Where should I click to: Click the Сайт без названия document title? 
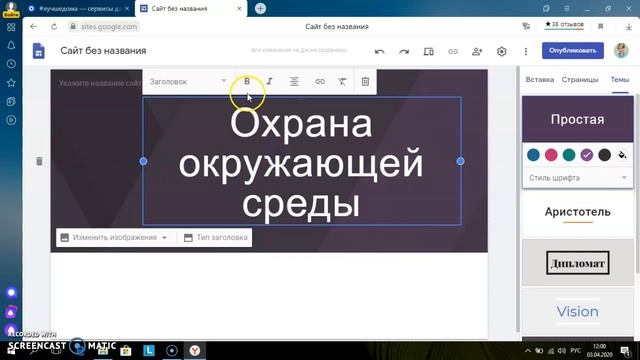pos(103,51)
